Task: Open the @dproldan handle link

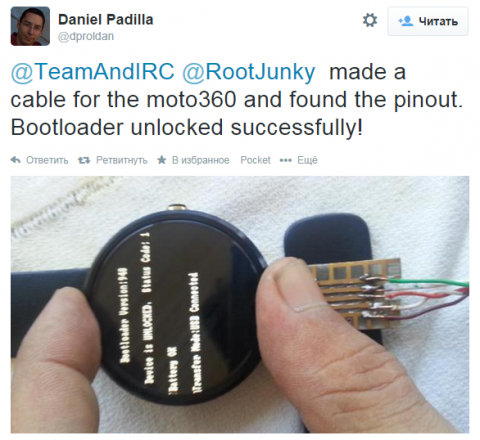Action: [x=86, y=36]
